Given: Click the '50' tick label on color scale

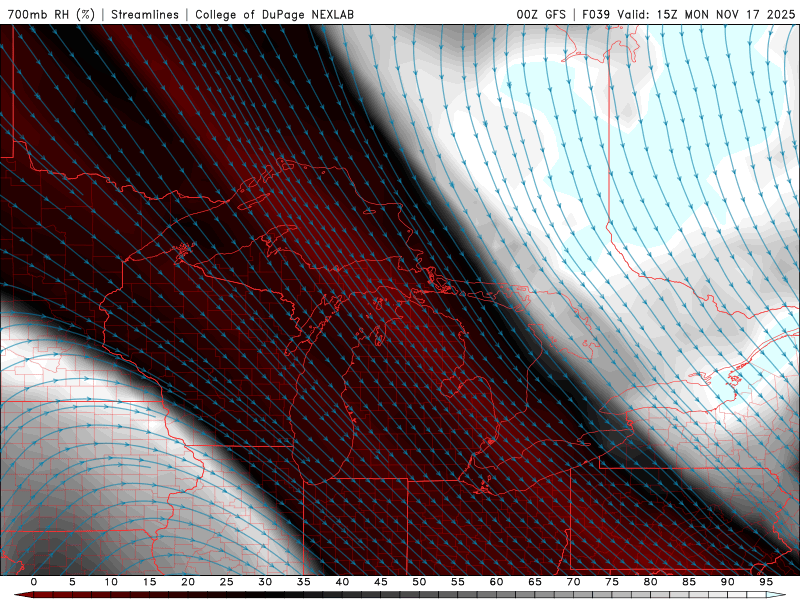Looking at the screenshot, I should (x=419, y=582).
